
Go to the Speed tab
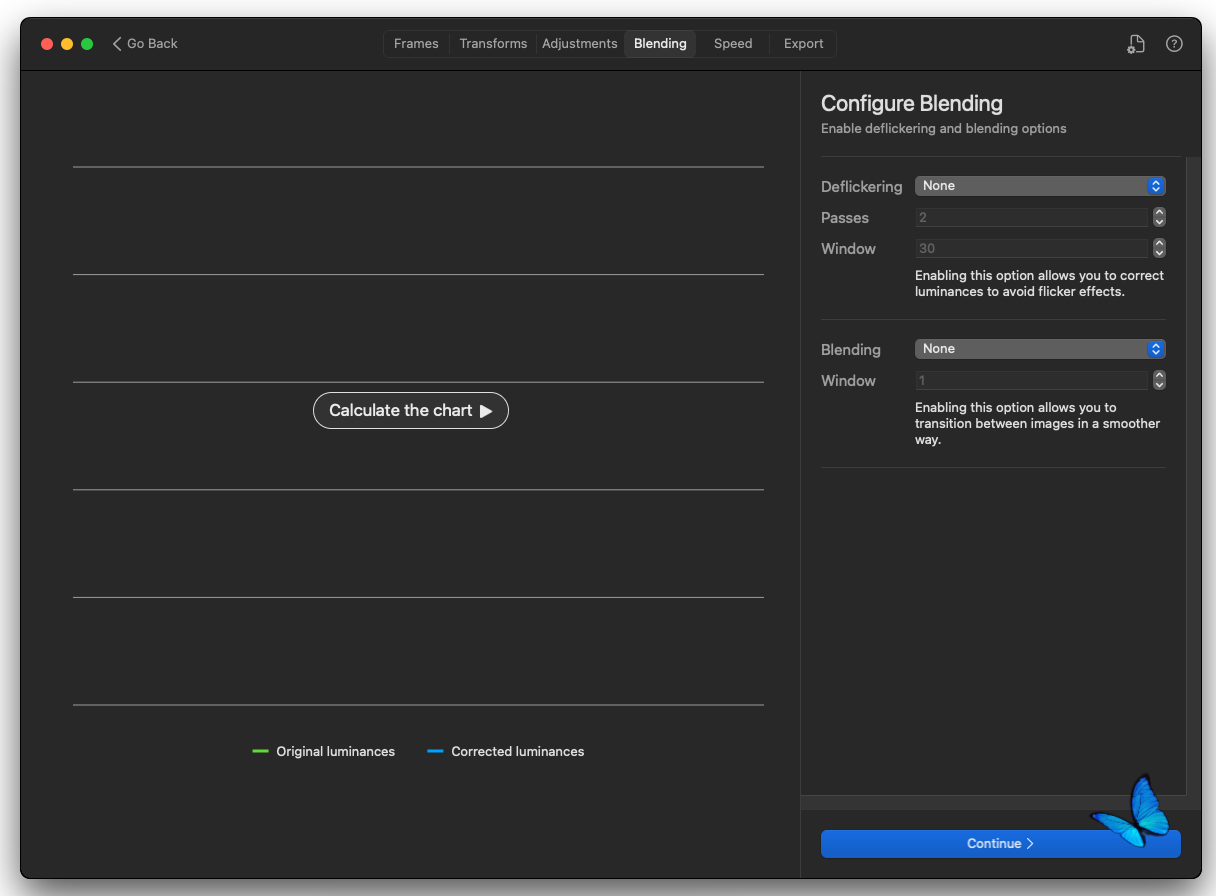pyautogui.click(x=733, y=44)
